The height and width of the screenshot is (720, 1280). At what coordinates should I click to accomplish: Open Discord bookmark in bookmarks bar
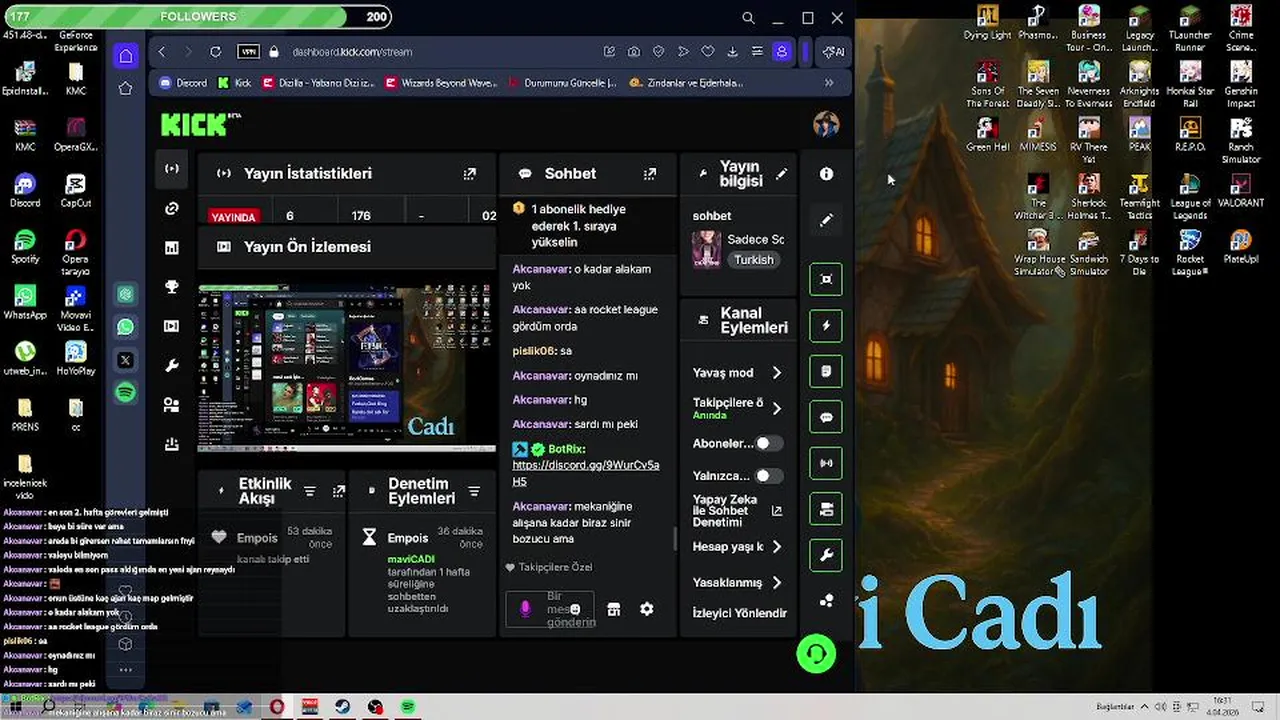pos(183,83)
